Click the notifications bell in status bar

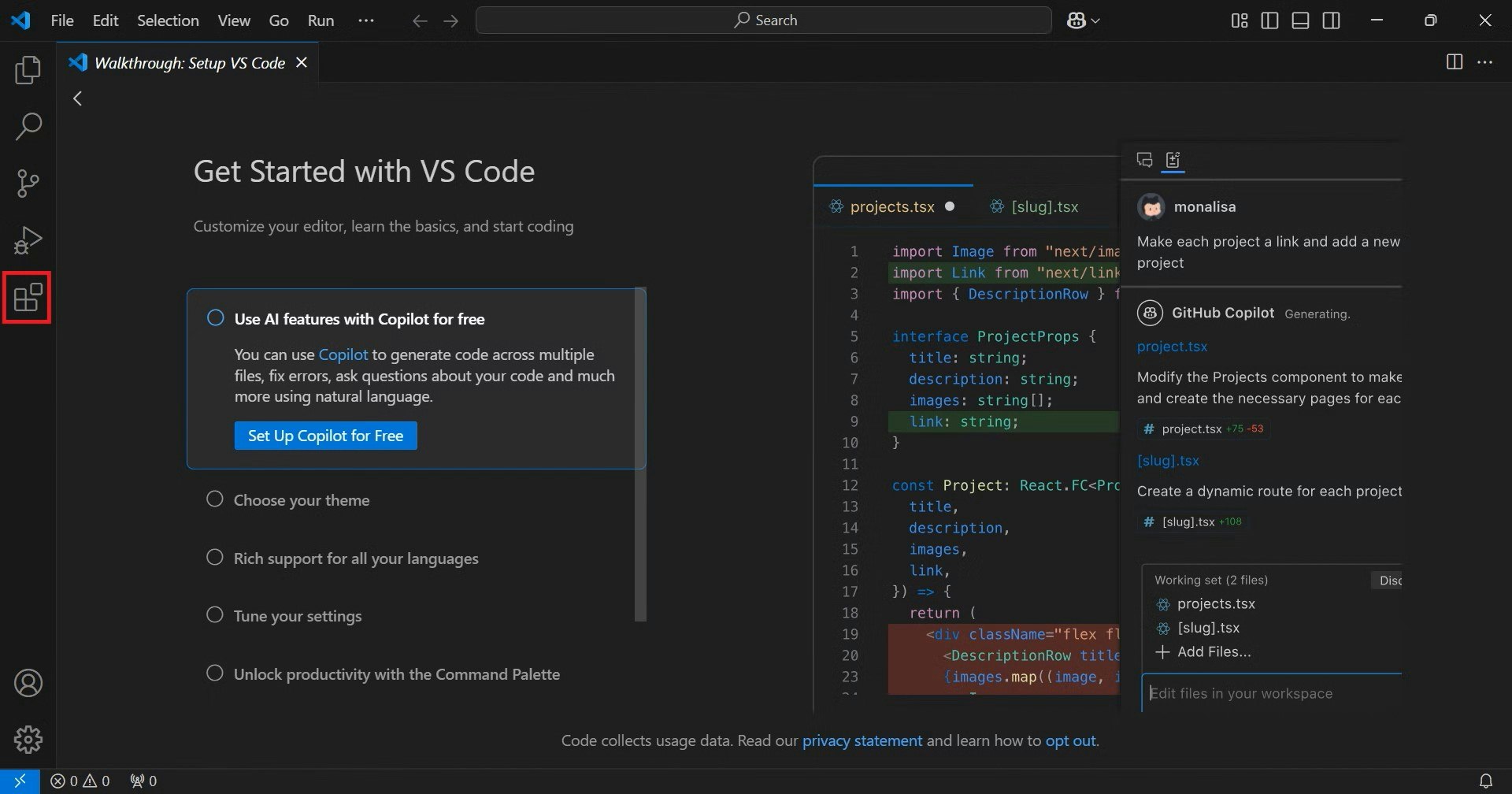click(1485, 781)
